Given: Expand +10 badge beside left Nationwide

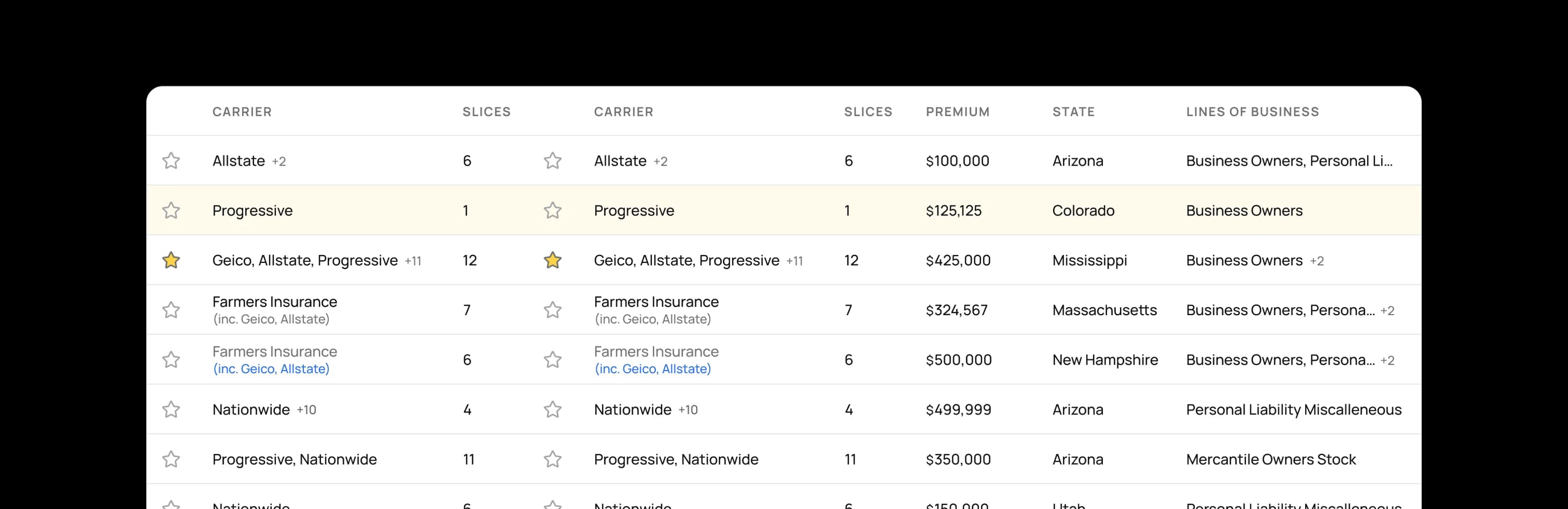Looking at the screenshot, I should coord(306,410).
